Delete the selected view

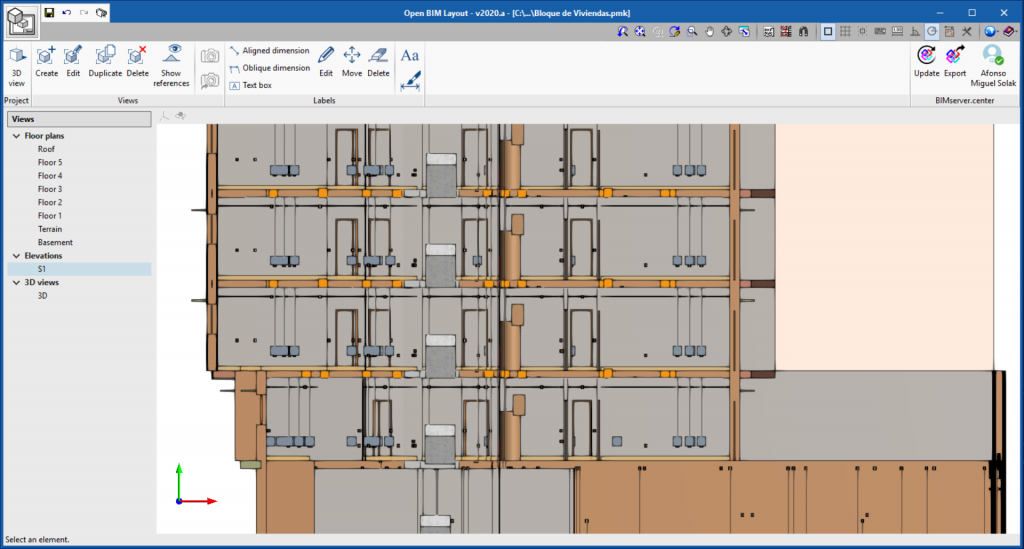(x=137, y=62)
